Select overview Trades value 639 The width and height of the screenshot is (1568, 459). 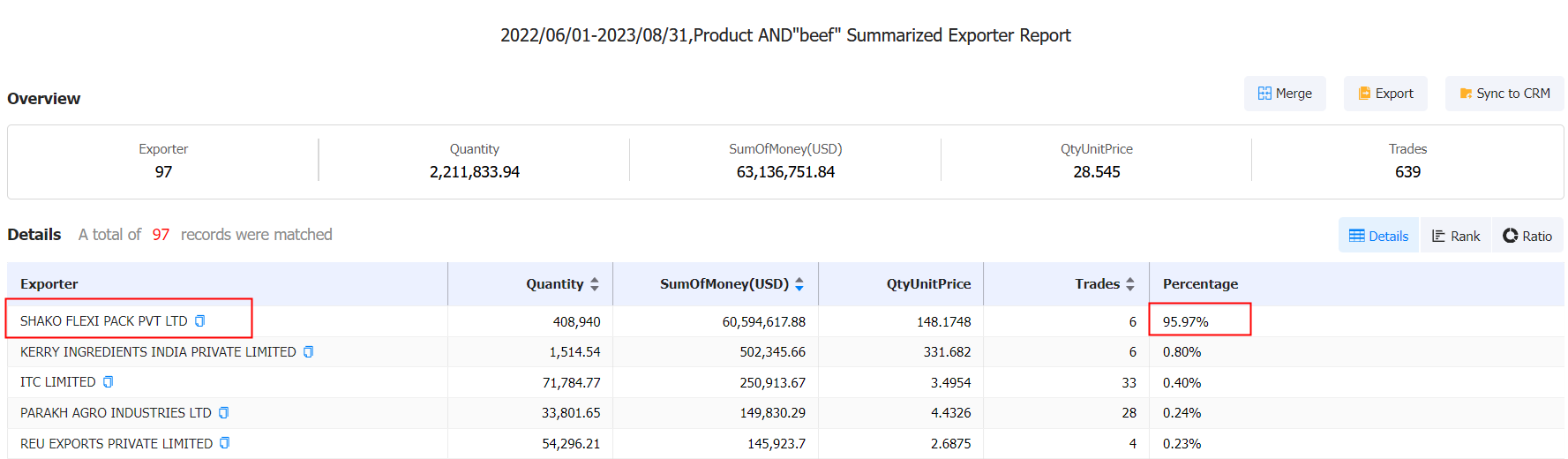(x=1407, y=172)
